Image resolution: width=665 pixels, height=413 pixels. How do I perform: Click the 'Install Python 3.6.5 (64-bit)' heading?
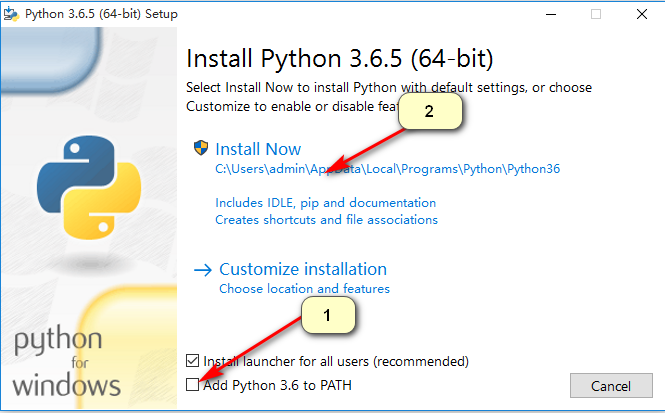[x=340, y=58]
